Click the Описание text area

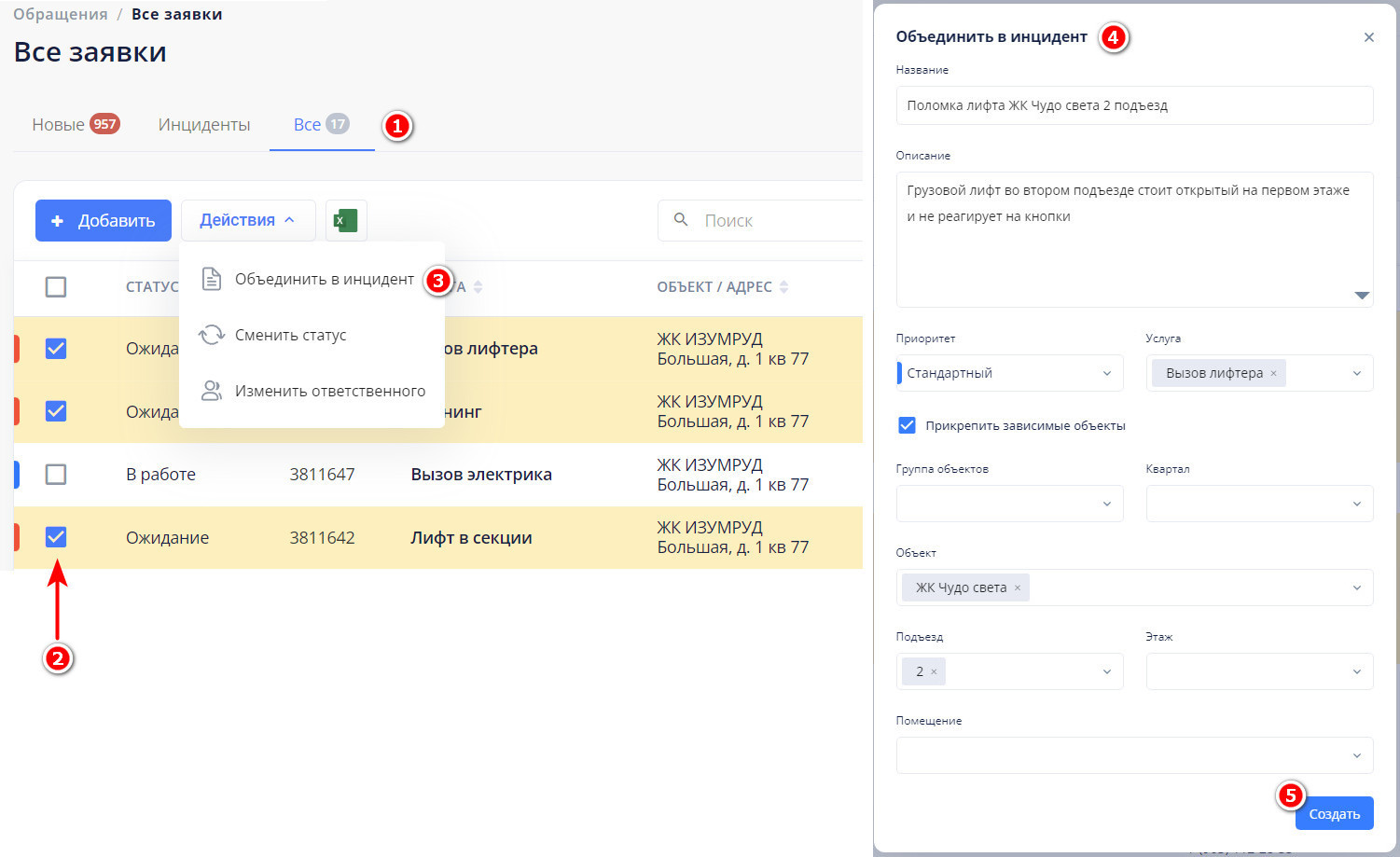pyautogui.click(x=1135, y=240)
